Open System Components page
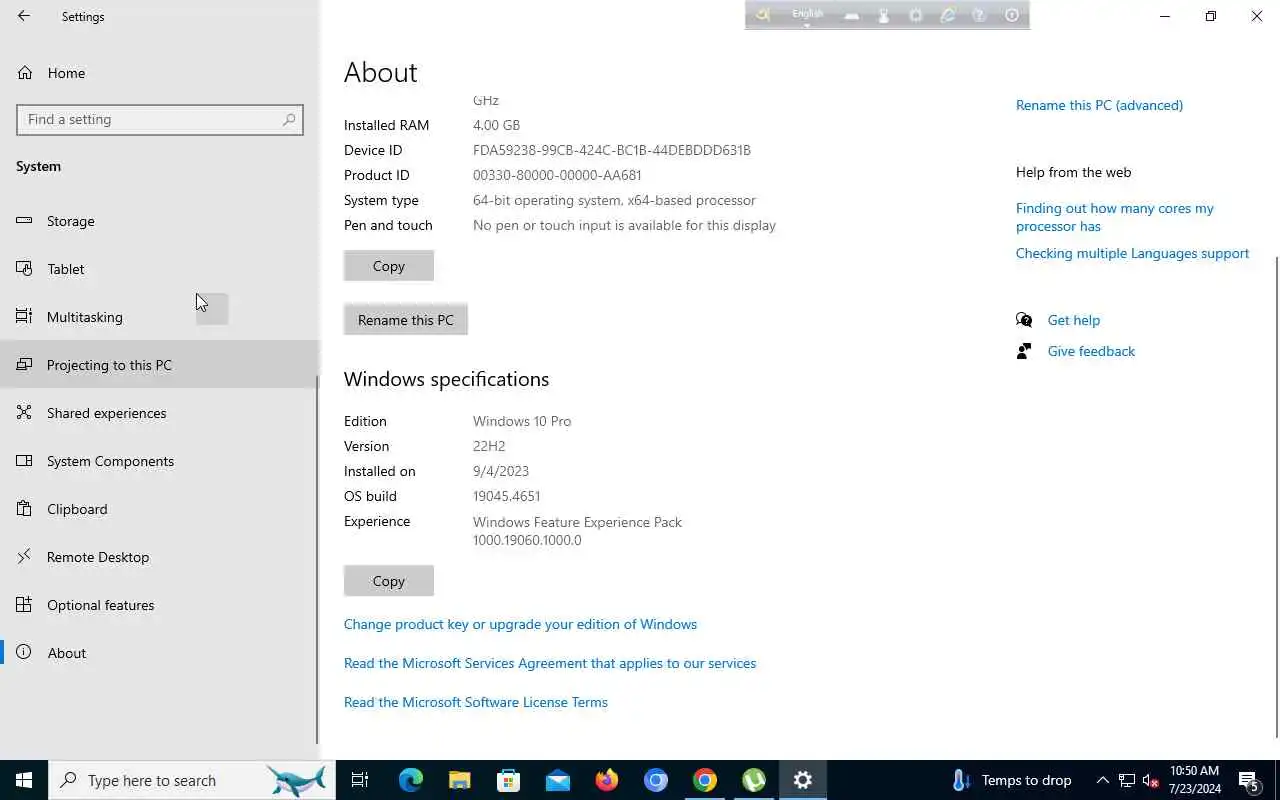This screenshot has width=1280, height=800. 159,461
